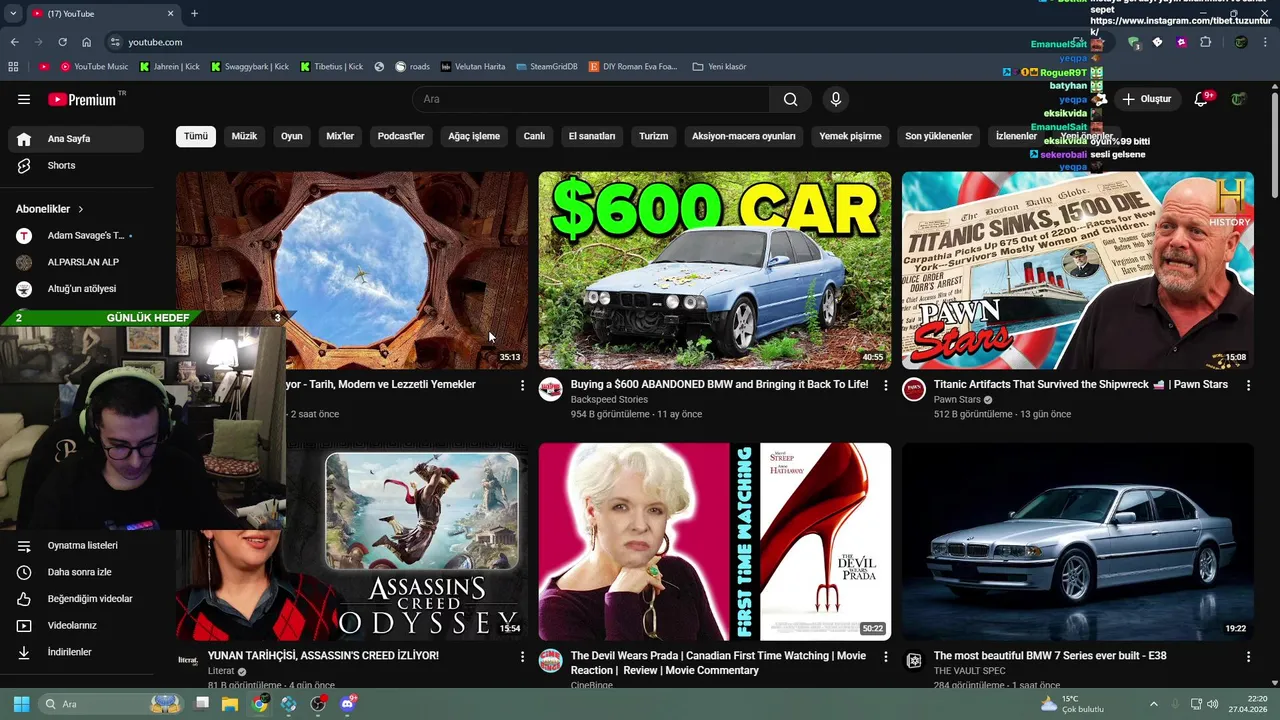Click the search magnifier button
Viewport: 1280px width, 720px height.
[791, 99]
